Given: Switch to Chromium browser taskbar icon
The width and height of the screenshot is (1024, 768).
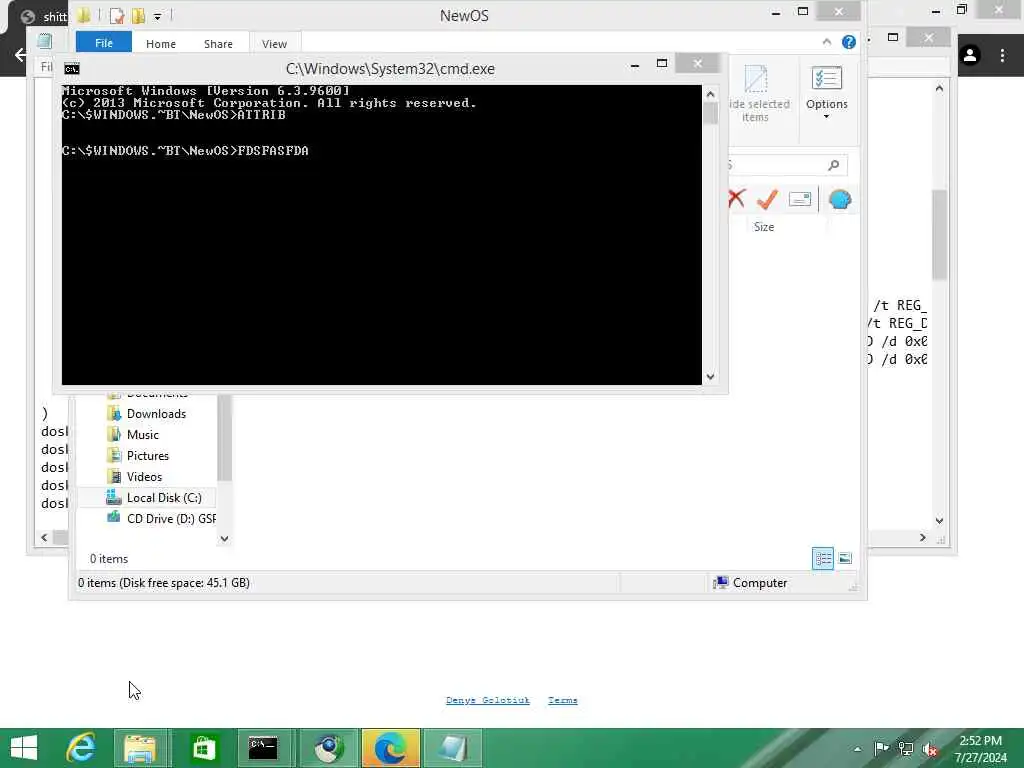Looking at the screenshot, I should (328, 748).
